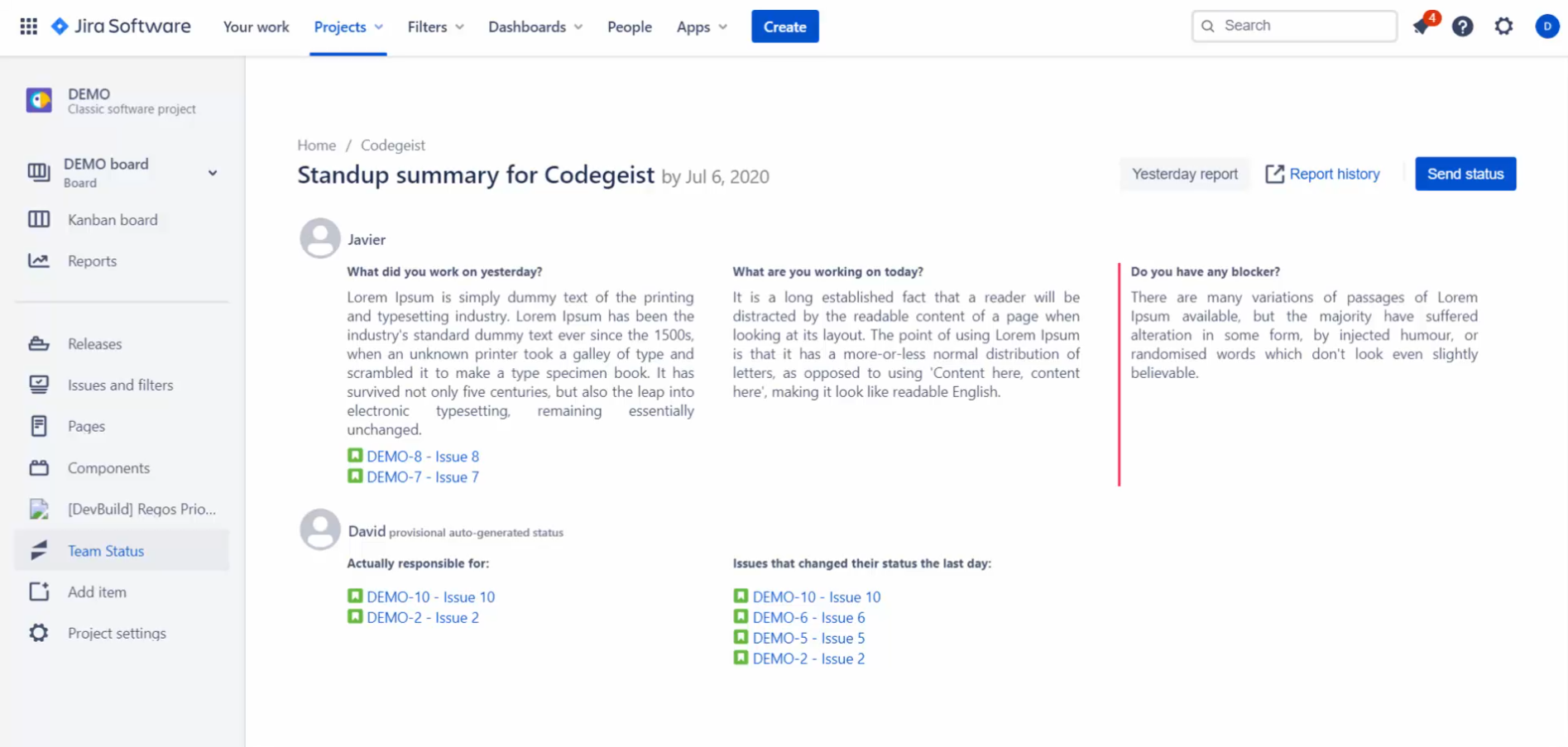1568x747 pixels.
Task: Open the notifications bell icon
Action: point(1422,26)
